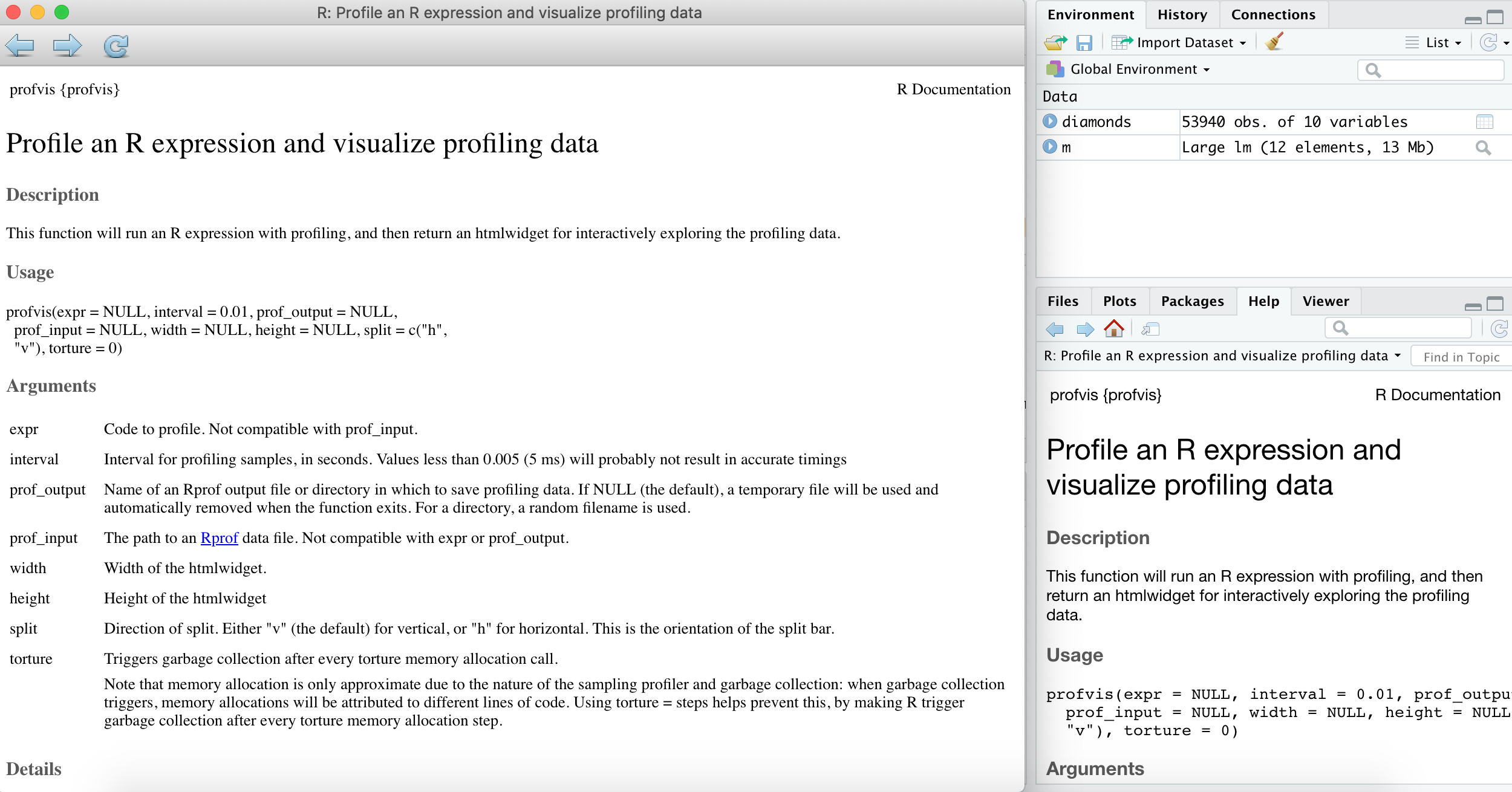Switch to the Packages tab
1512x792 pixels.
[x=1192, y=301]
